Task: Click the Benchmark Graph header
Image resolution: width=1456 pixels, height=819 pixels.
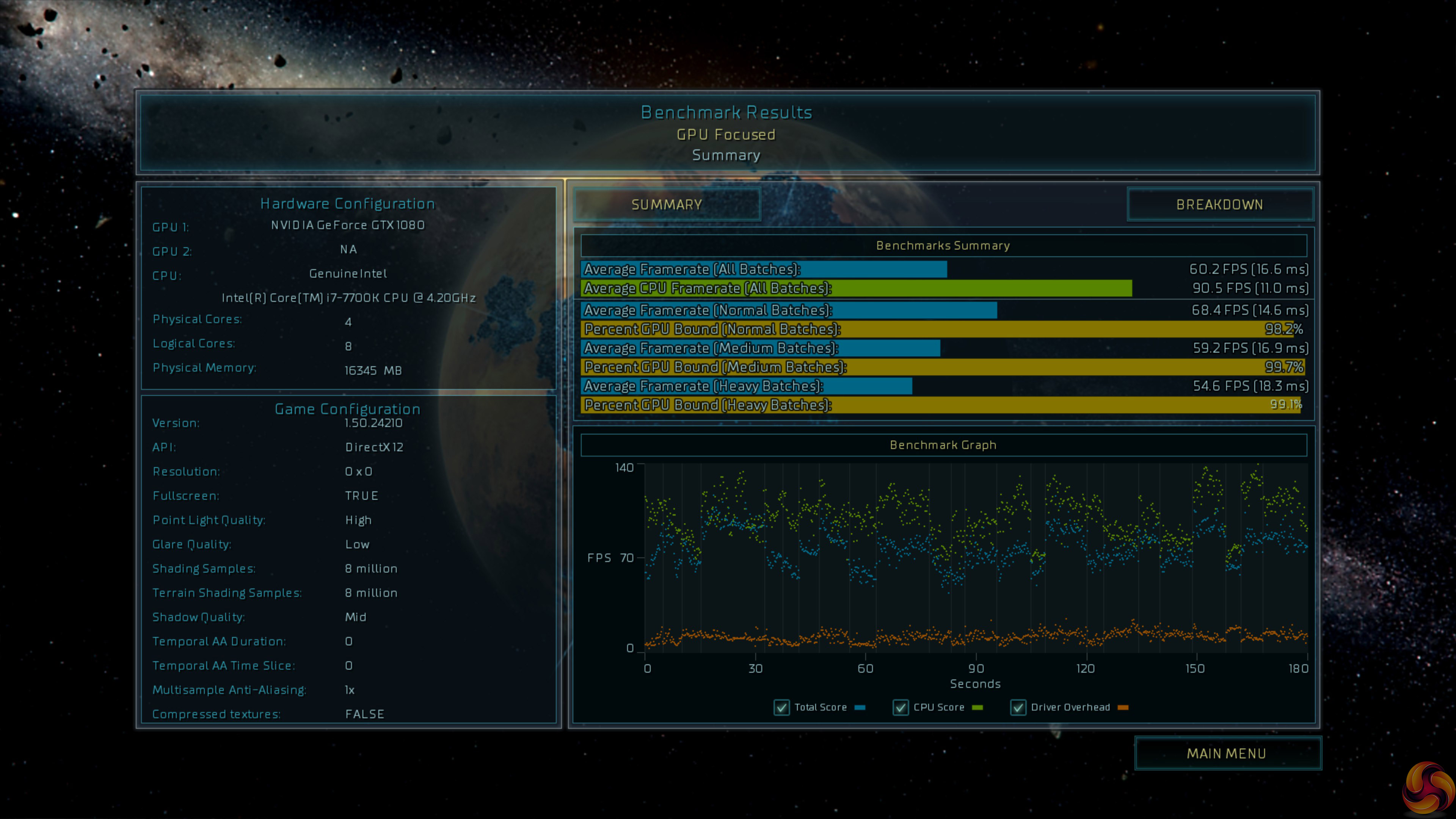Action: [x=943, y=445]
